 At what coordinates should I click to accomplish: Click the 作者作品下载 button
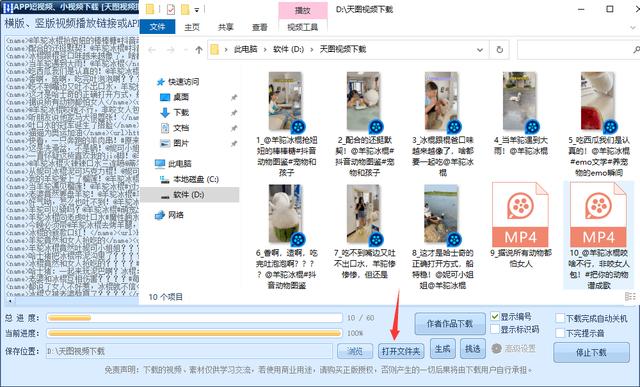tap(450, 324)
